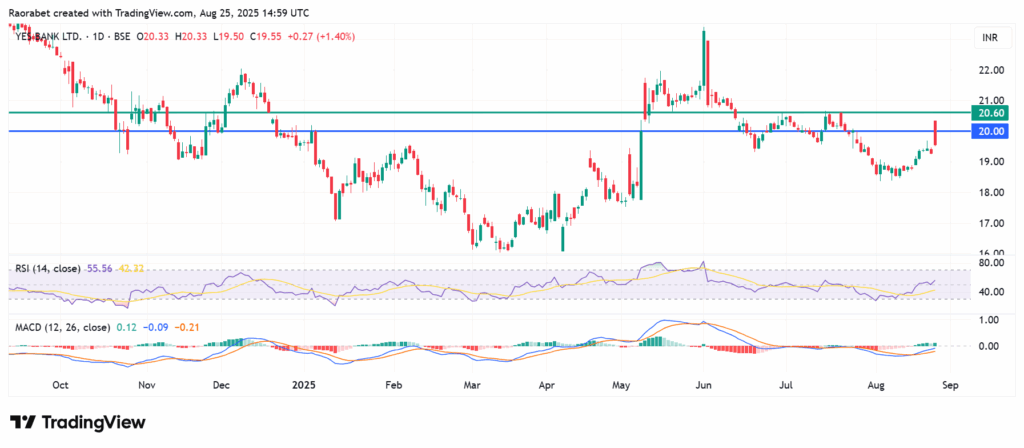Click the TradingView logo at bottom left
This screenshot has width=1024, height=448.
click(x=78, y=423)
